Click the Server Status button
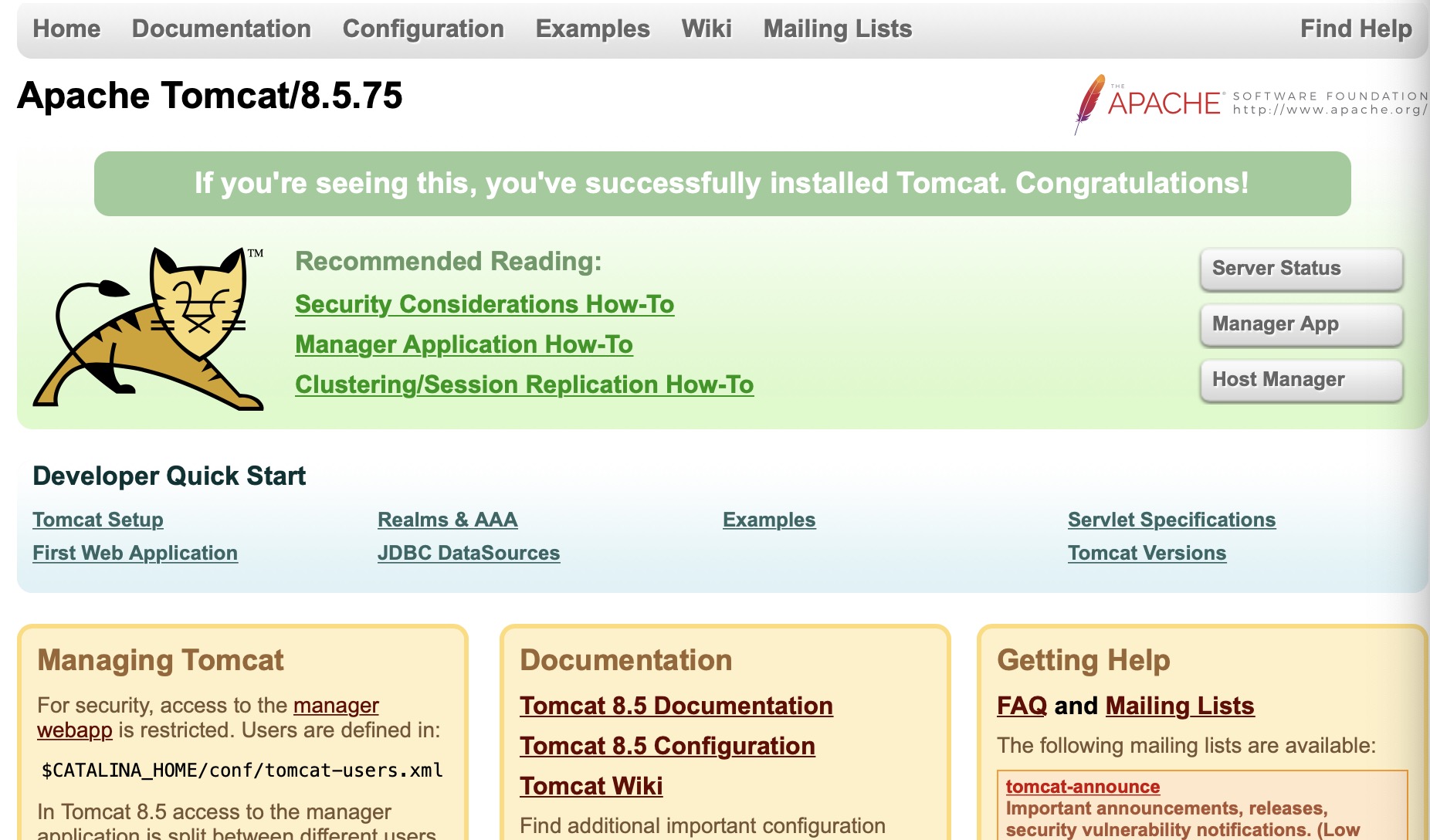Viewport: 1430px width, 840px height. (1302, 269)
